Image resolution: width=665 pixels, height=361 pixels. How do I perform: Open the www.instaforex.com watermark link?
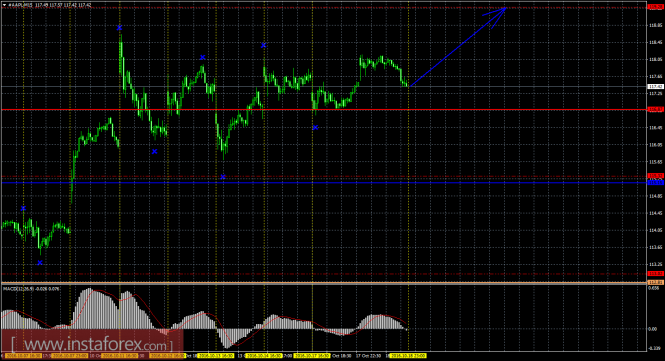(x=92, y=344)
